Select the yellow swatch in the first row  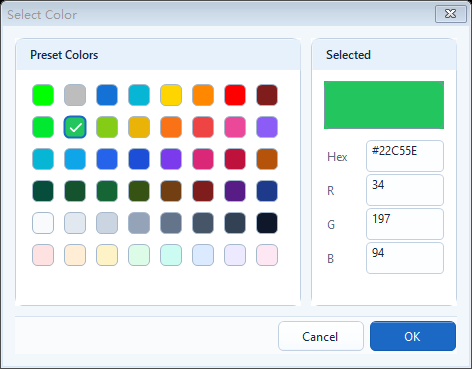171,95
